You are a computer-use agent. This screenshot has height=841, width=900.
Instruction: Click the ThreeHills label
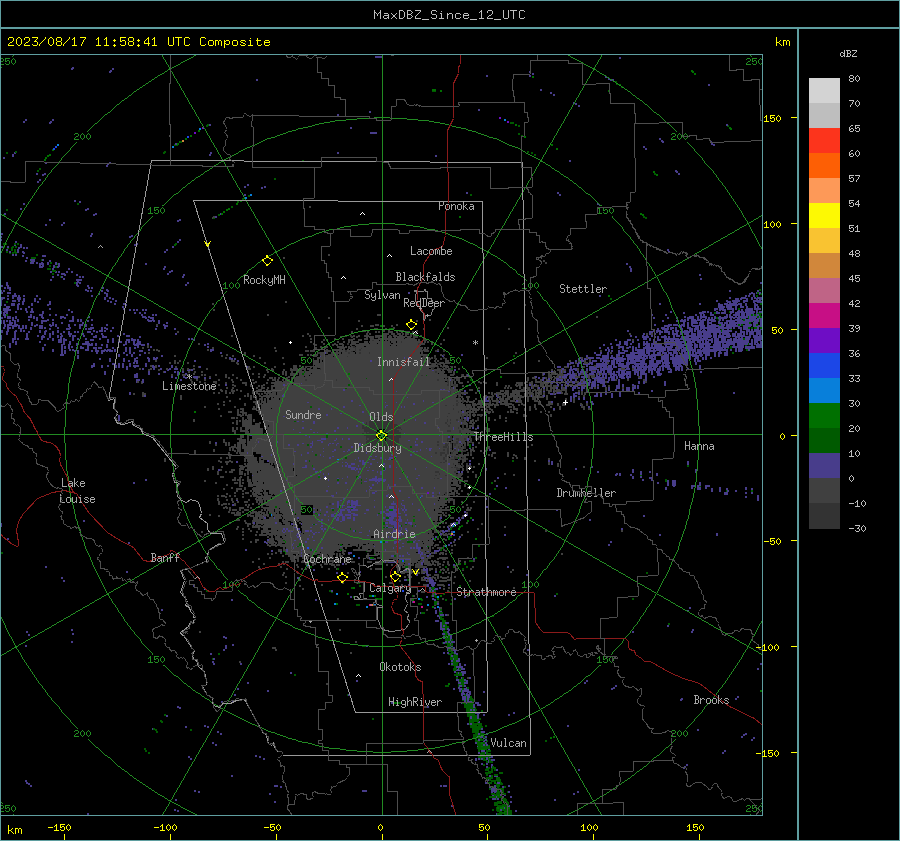coord(503,437)
